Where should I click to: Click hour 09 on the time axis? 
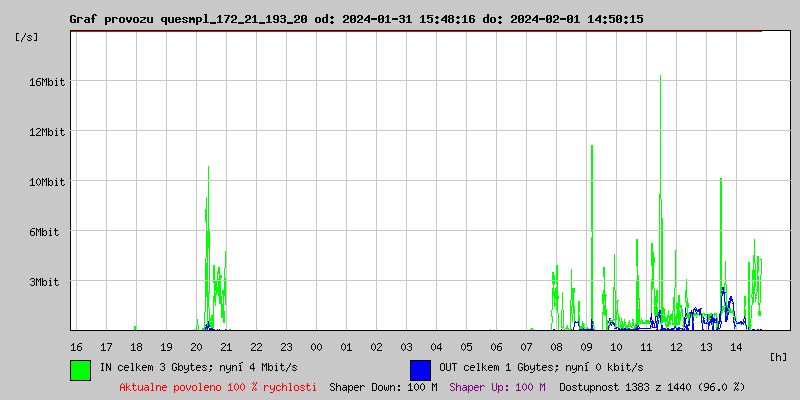586,346
